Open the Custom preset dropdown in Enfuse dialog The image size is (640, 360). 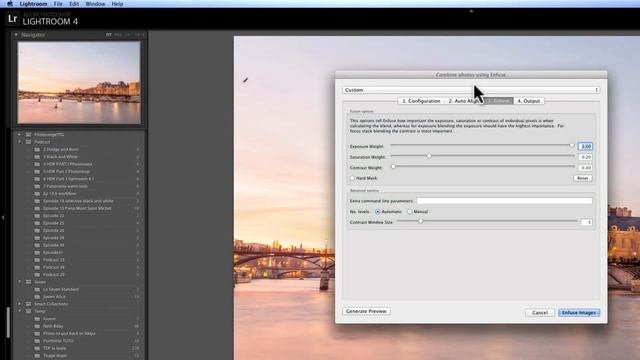[x=471, y=90]
